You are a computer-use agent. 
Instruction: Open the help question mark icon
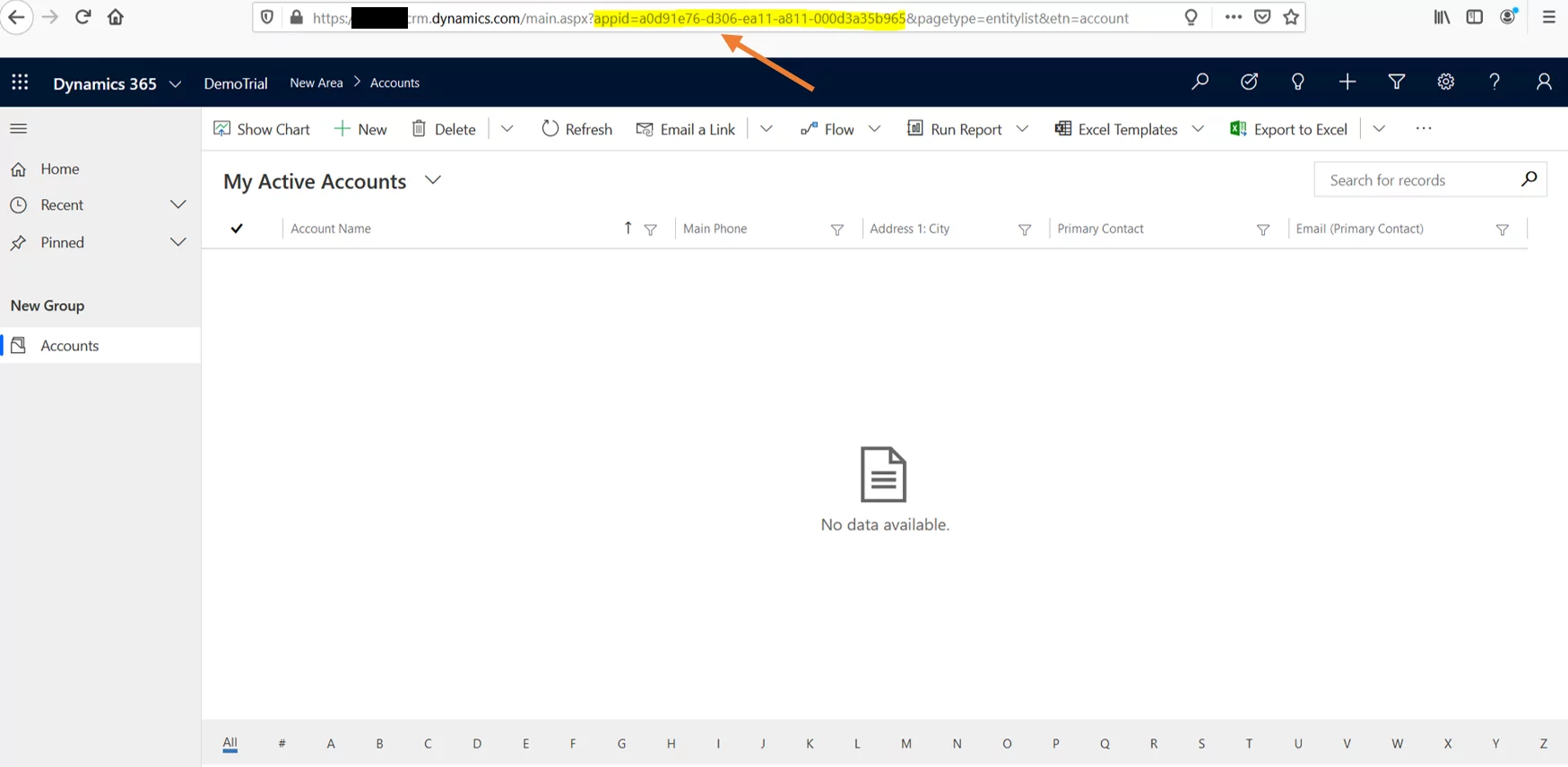(x=1494, y=82)
